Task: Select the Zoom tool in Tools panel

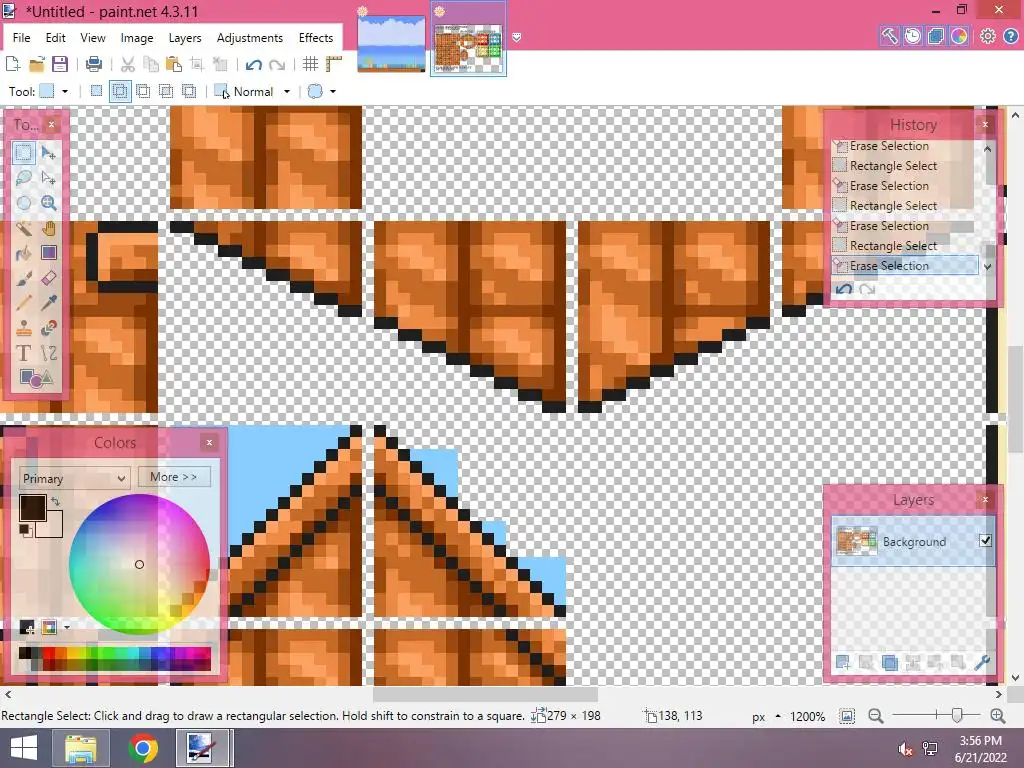Action: [48, 202]
